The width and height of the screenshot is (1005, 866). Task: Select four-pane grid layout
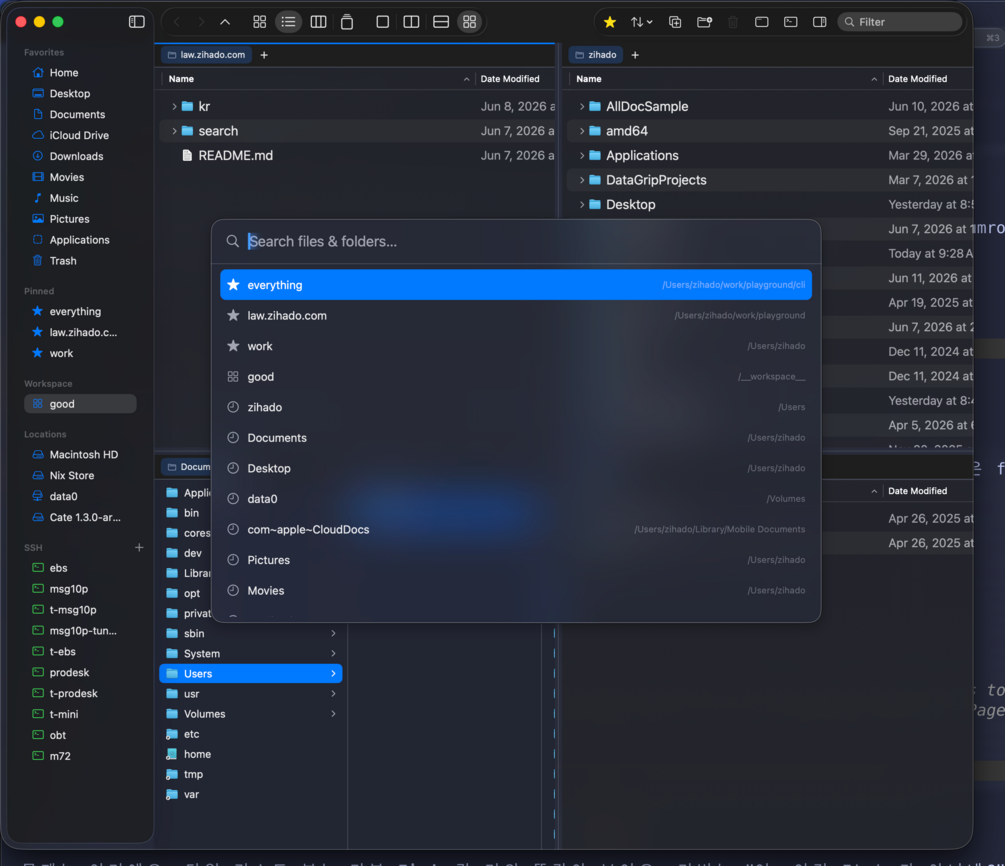coord(470,22)
